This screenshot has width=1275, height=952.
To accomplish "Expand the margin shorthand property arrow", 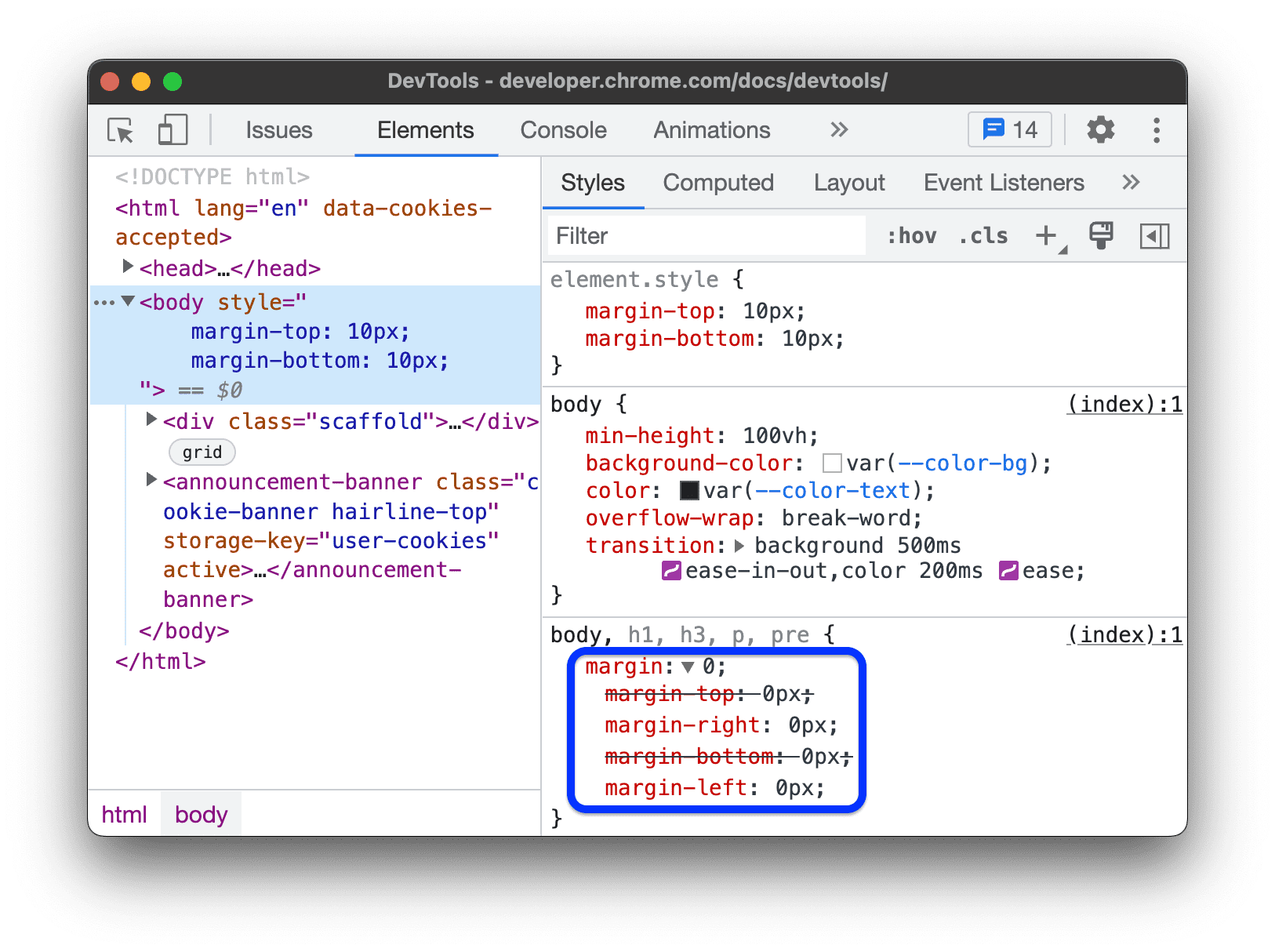I will tap(688, 667).
